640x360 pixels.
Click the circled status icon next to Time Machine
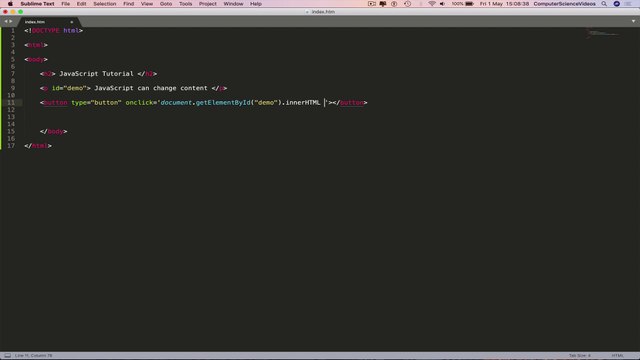tap(394, 4)
